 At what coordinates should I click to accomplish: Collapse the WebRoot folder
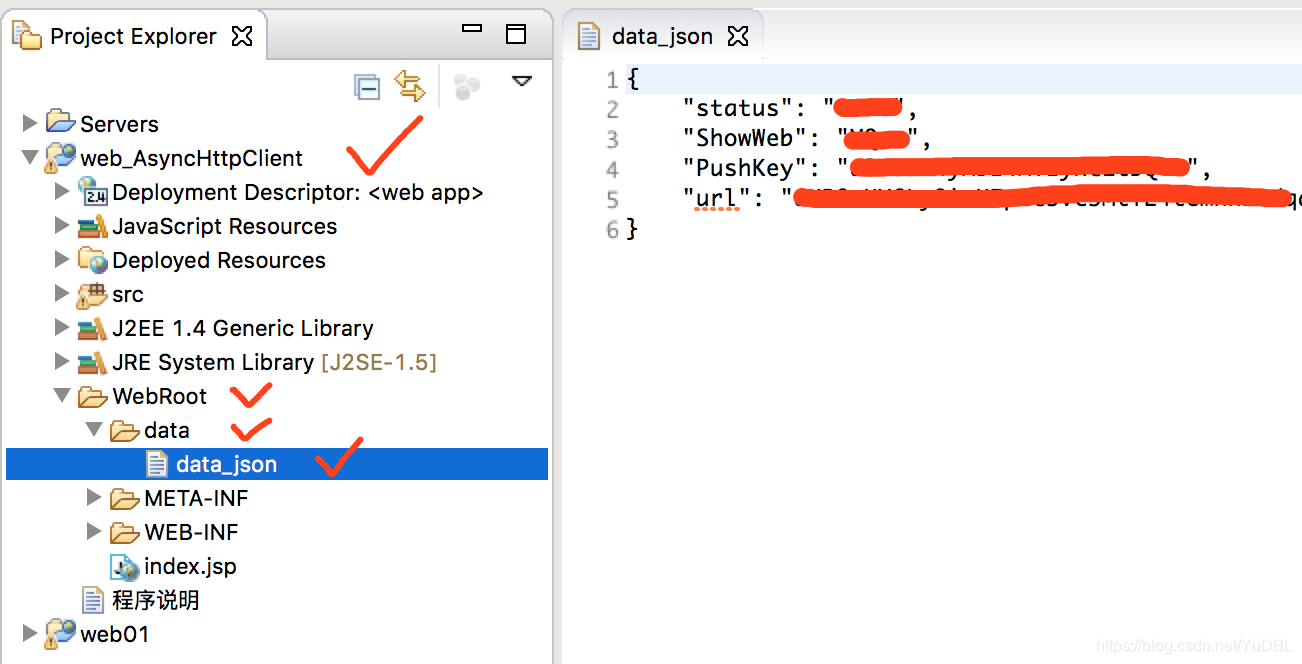click(62, 395)
